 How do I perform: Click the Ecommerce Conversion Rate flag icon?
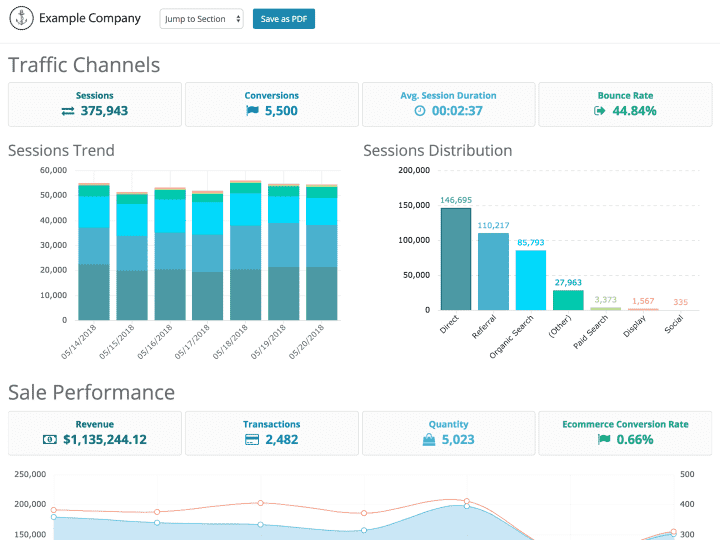click(604, 440)
